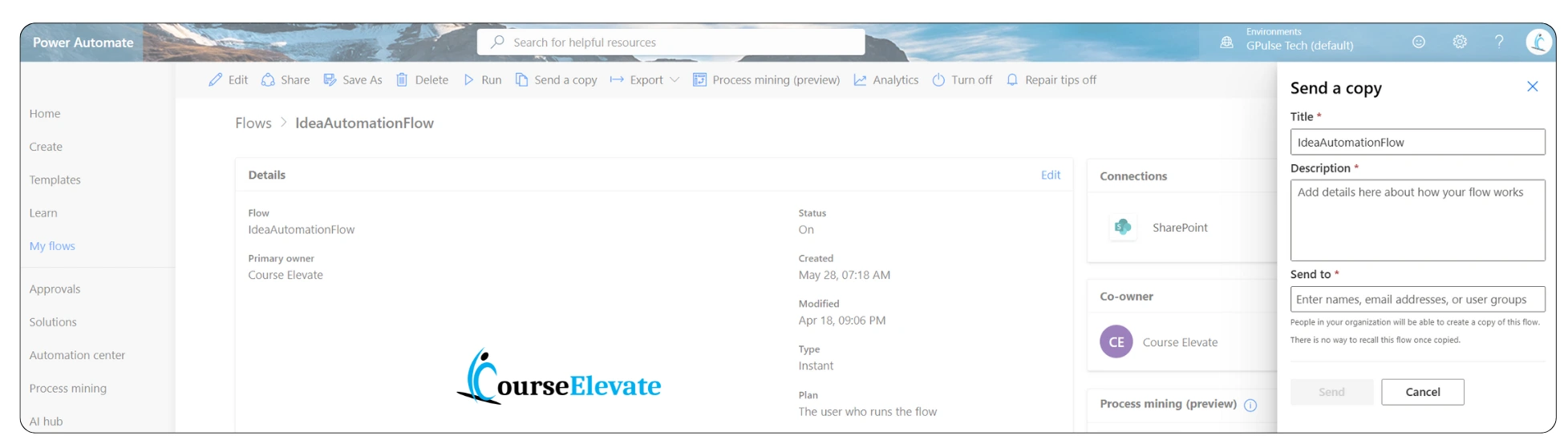Click the CE co-owner avatar
Viewport: 1568px width, 444px height.
[x=1116, y=341]
